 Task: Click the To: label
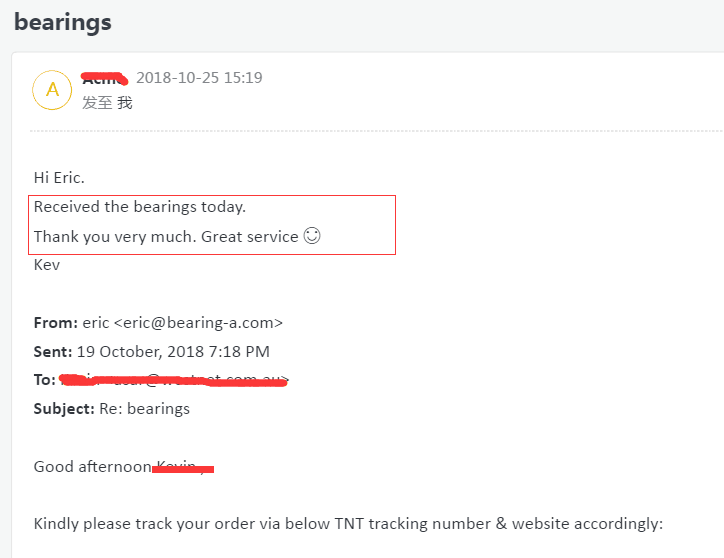pyautogui.click(x=45, y=380)
